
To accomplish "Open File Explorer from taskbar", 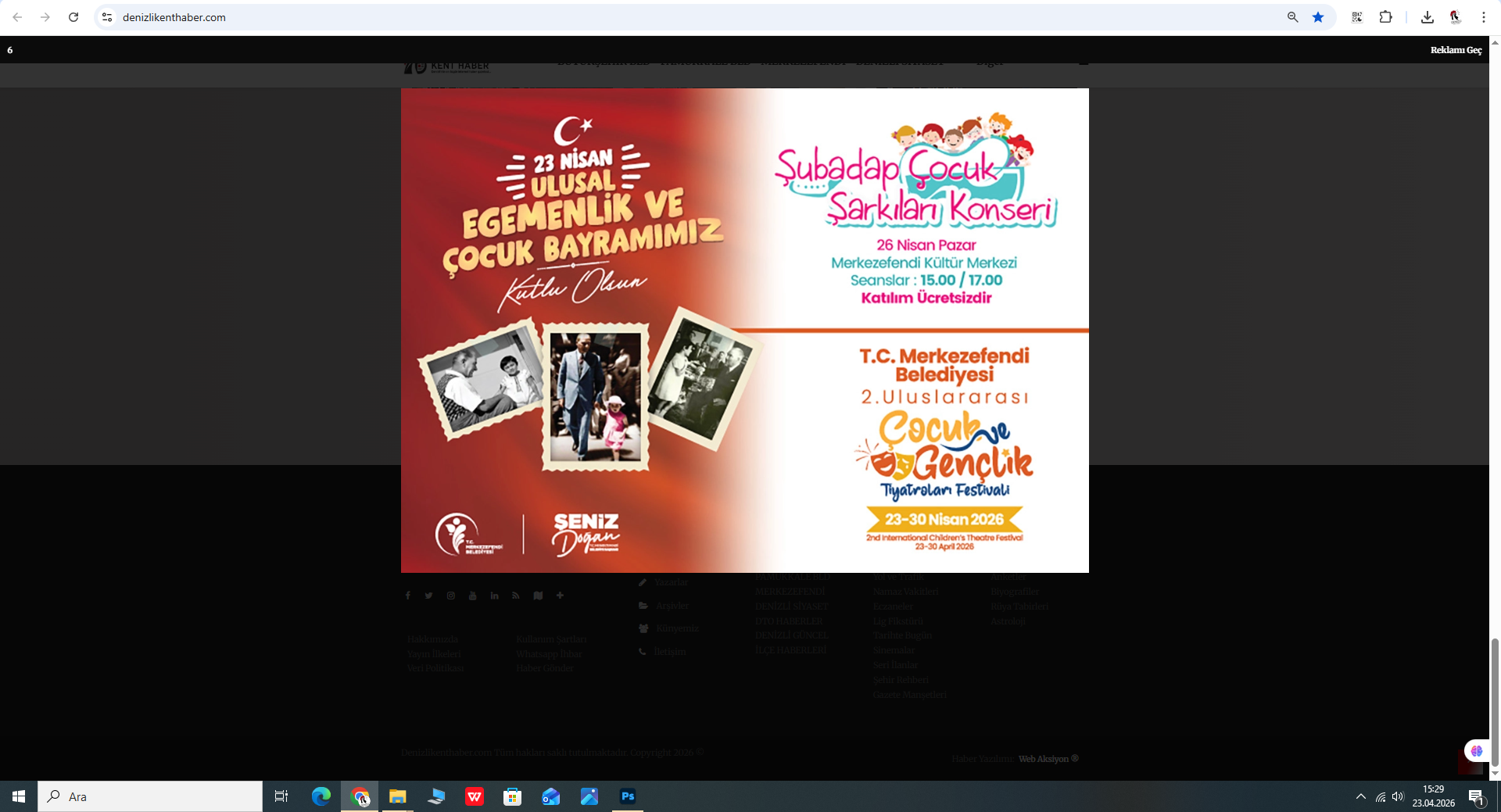I will coord(398,796).
